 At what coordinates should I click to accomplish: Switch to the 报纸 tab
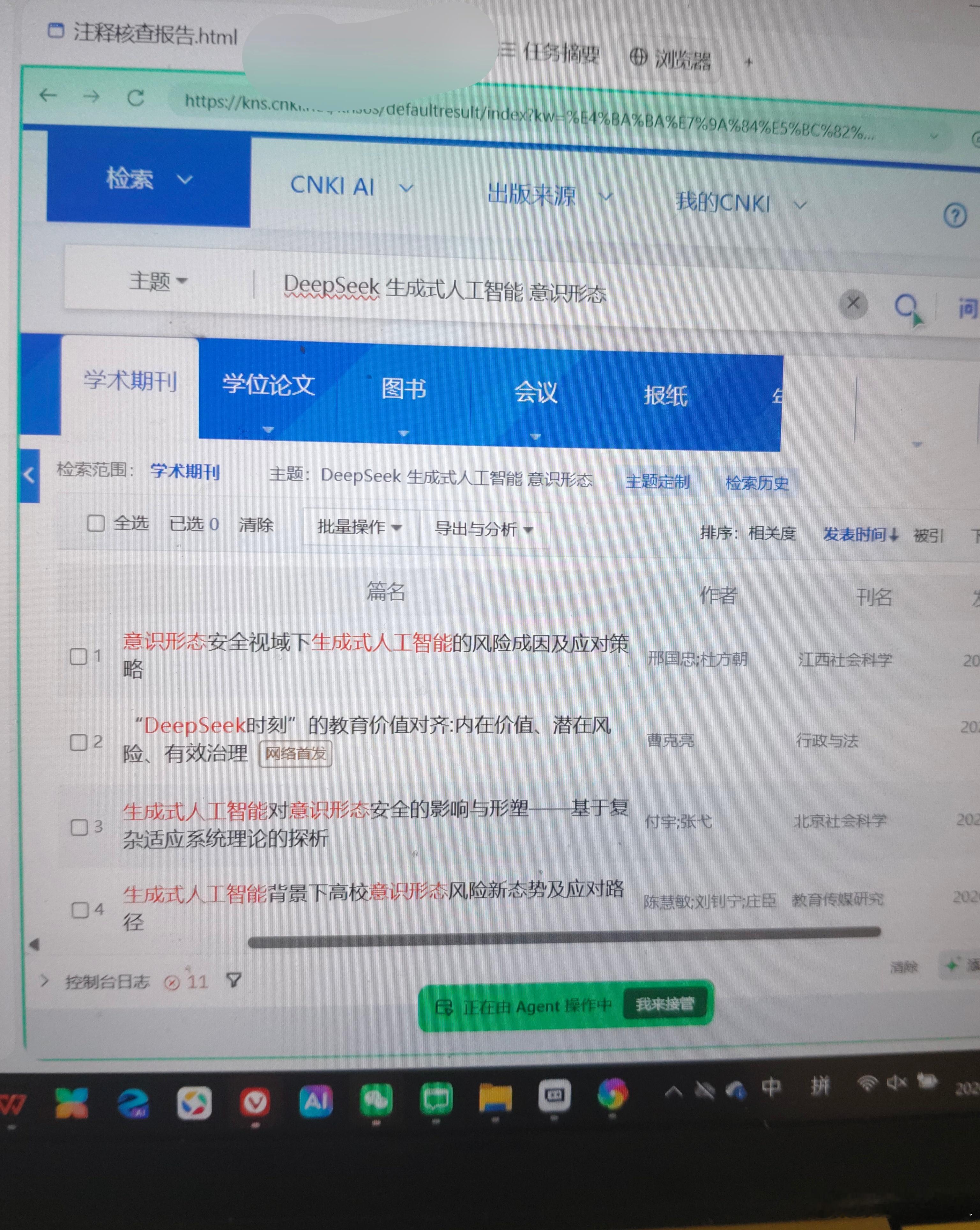(665, 395)
